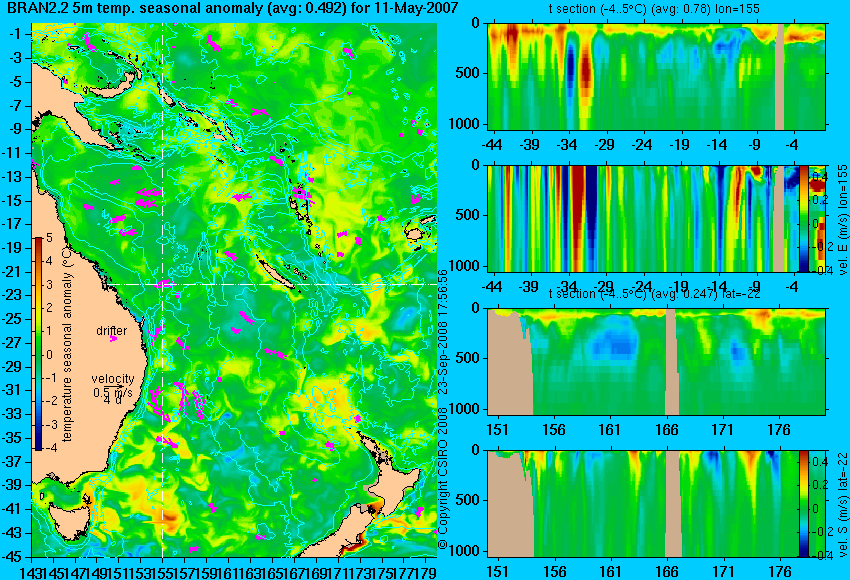Click the vel. S colorbar beside the lat=-22 velocity section
This screenshot has height=580, width=850.
[803, 504]
